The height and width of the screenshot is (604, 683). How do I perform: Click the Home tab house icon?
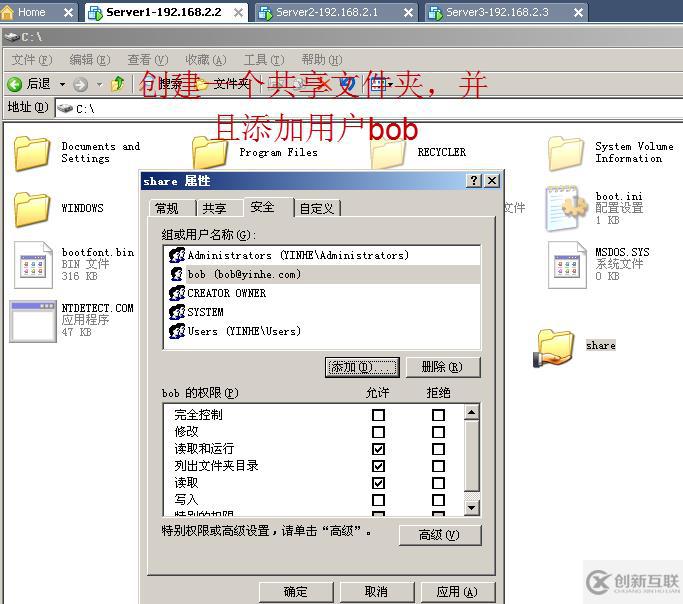click(7, 12)
